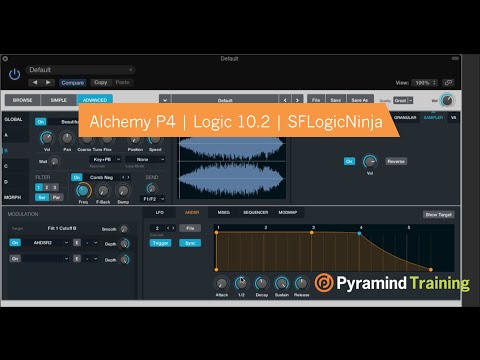The height and width of the screenshot is (360, 480).
Task: Switch to the SIMPLE view
Action: click(x=59, y=100)
